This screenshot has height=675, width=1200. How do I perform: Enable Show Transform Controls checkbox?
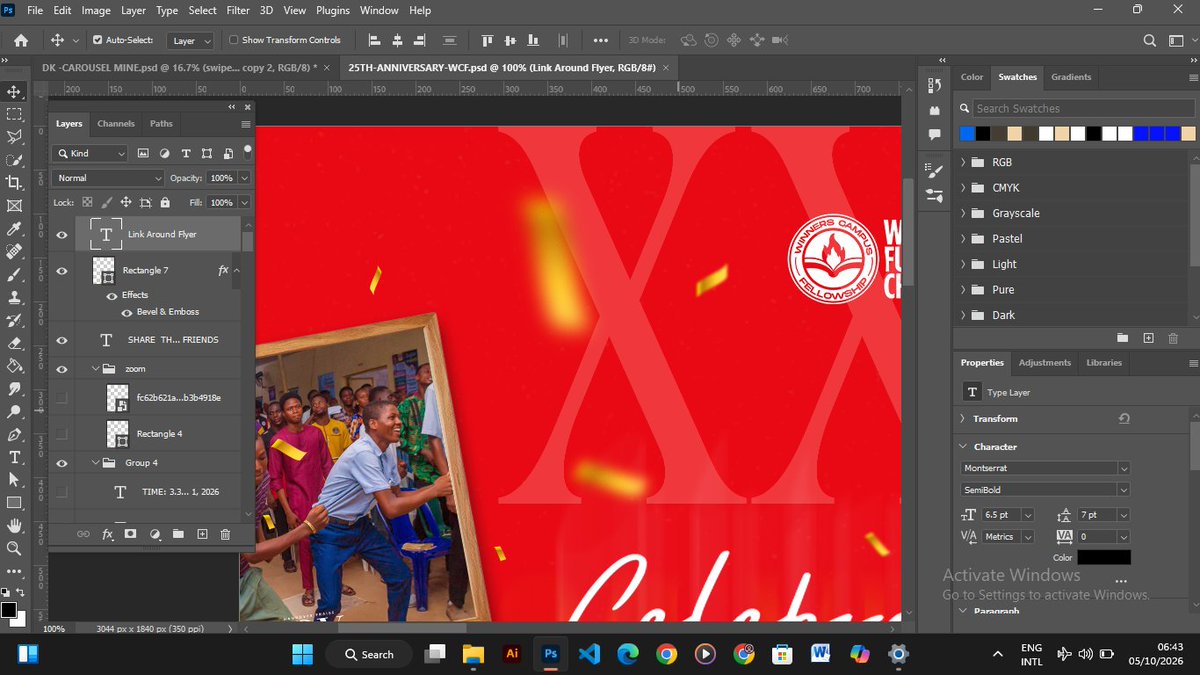[x=234, y=40]
